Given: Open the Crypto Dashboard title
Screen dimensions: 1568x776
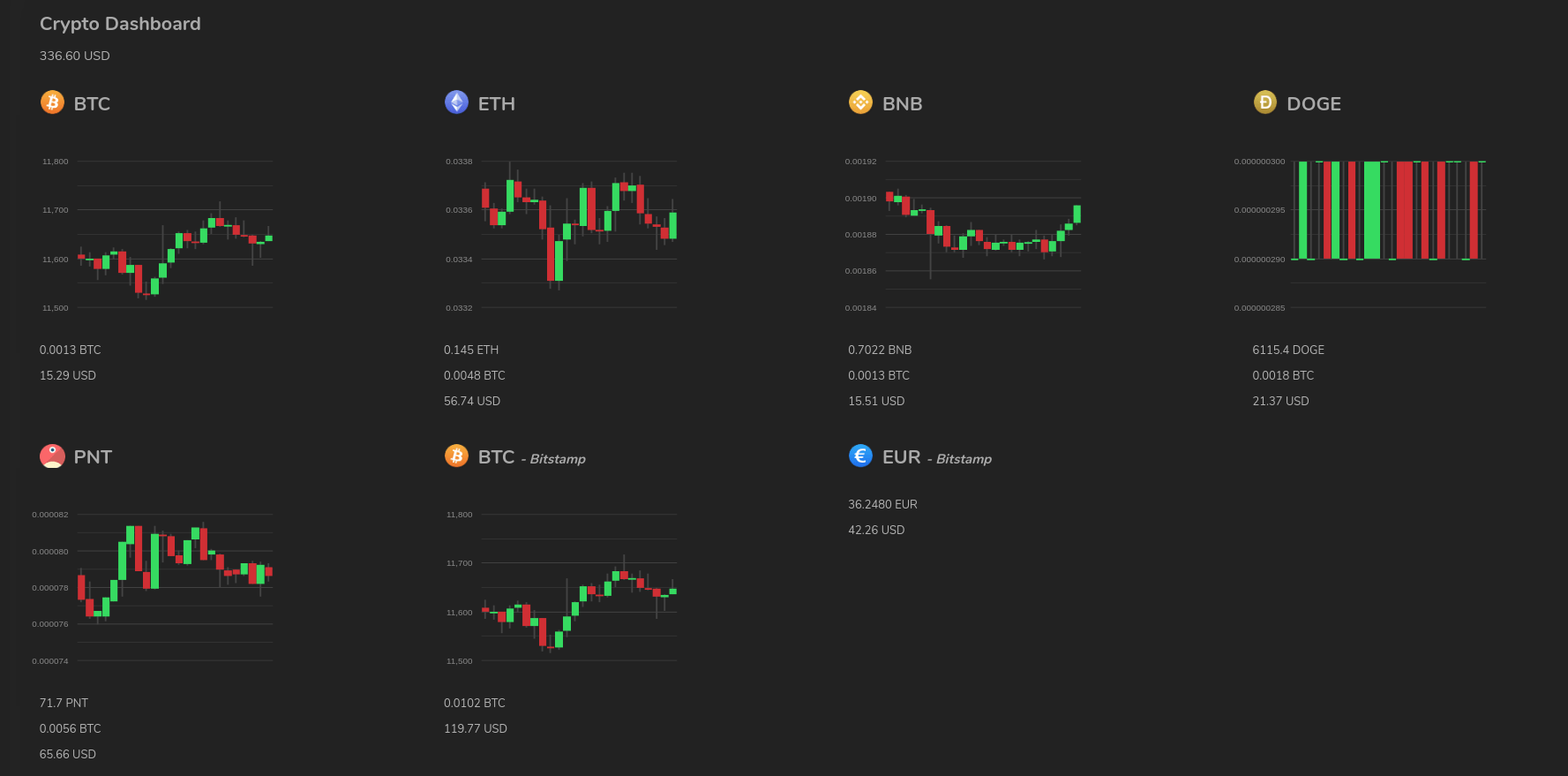Looking at the screenshot, I should [120, 24].
